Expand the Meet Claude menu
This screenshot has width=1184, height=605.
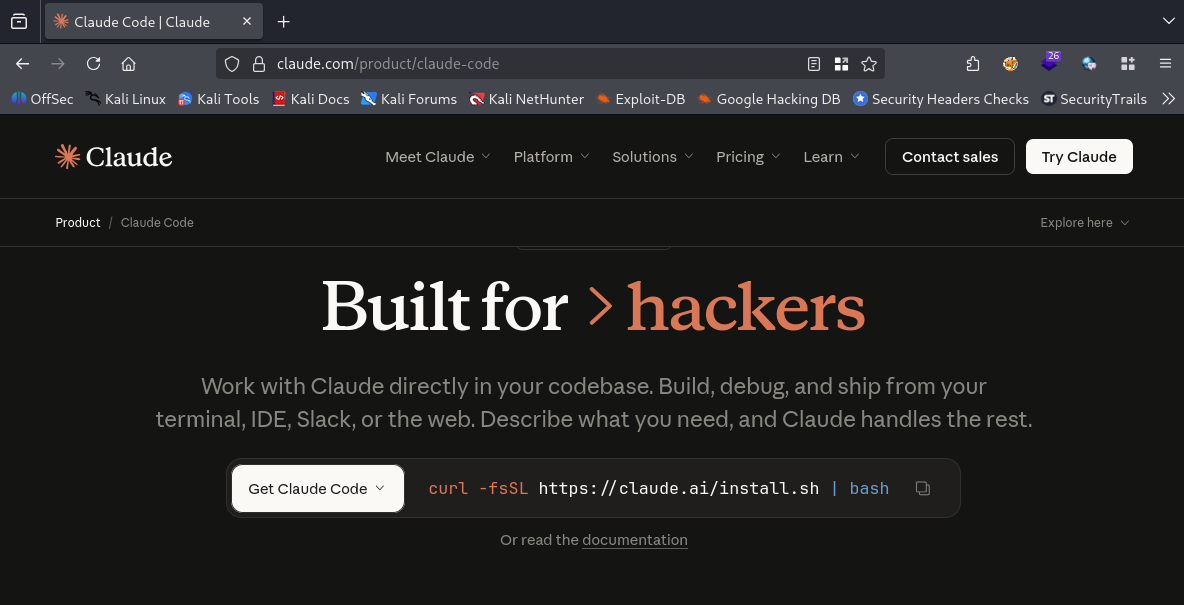[x=437, y=157]
